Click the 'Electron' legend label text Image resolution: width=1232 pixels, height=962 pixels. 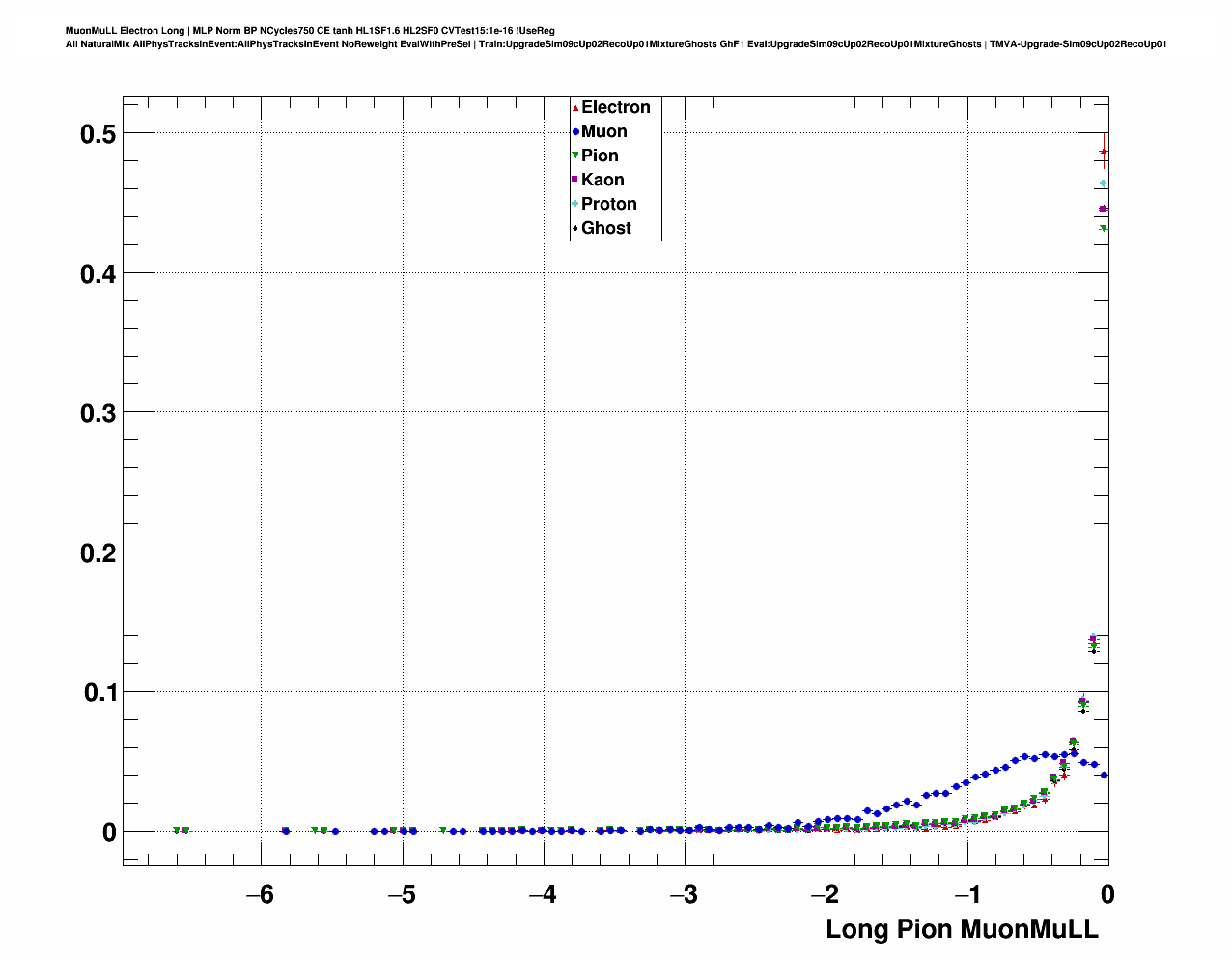coord(615,107)
